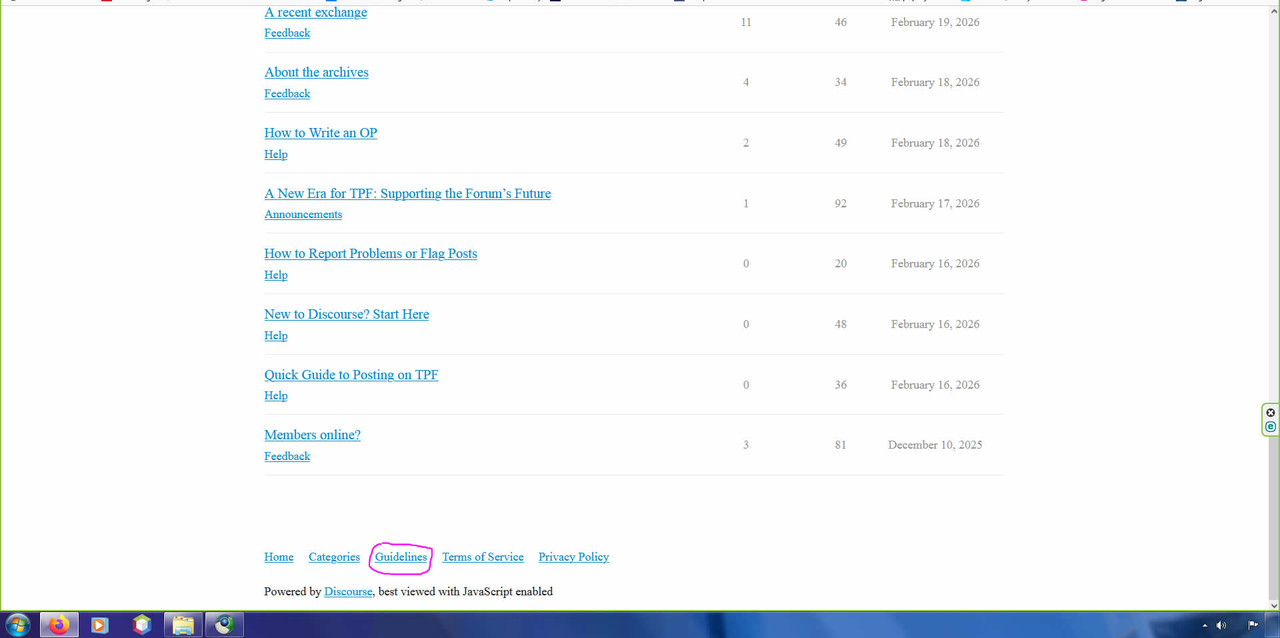Click the date in 'New to Discourse?' row
The width and height of the screenshot is (1280, 638).
coord(935,324)
